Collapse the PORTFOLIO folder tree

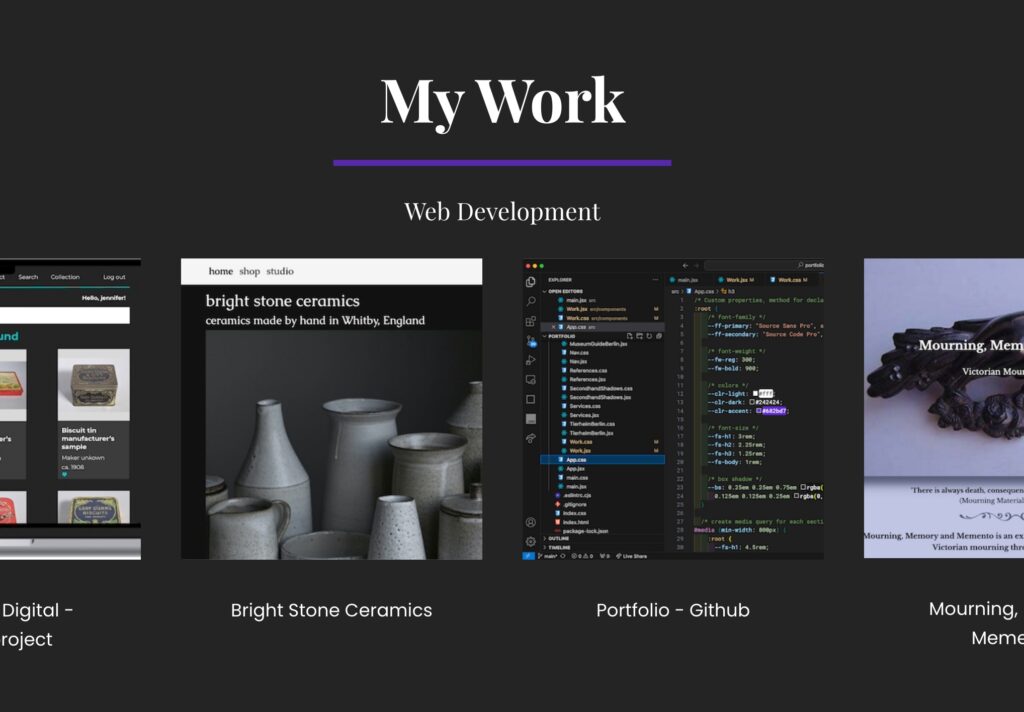point(545,336)
